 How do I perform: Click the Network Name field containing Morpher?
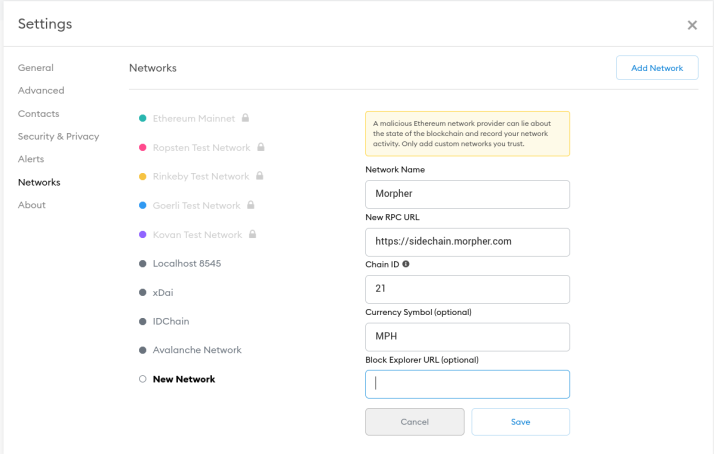click(467, 194)
